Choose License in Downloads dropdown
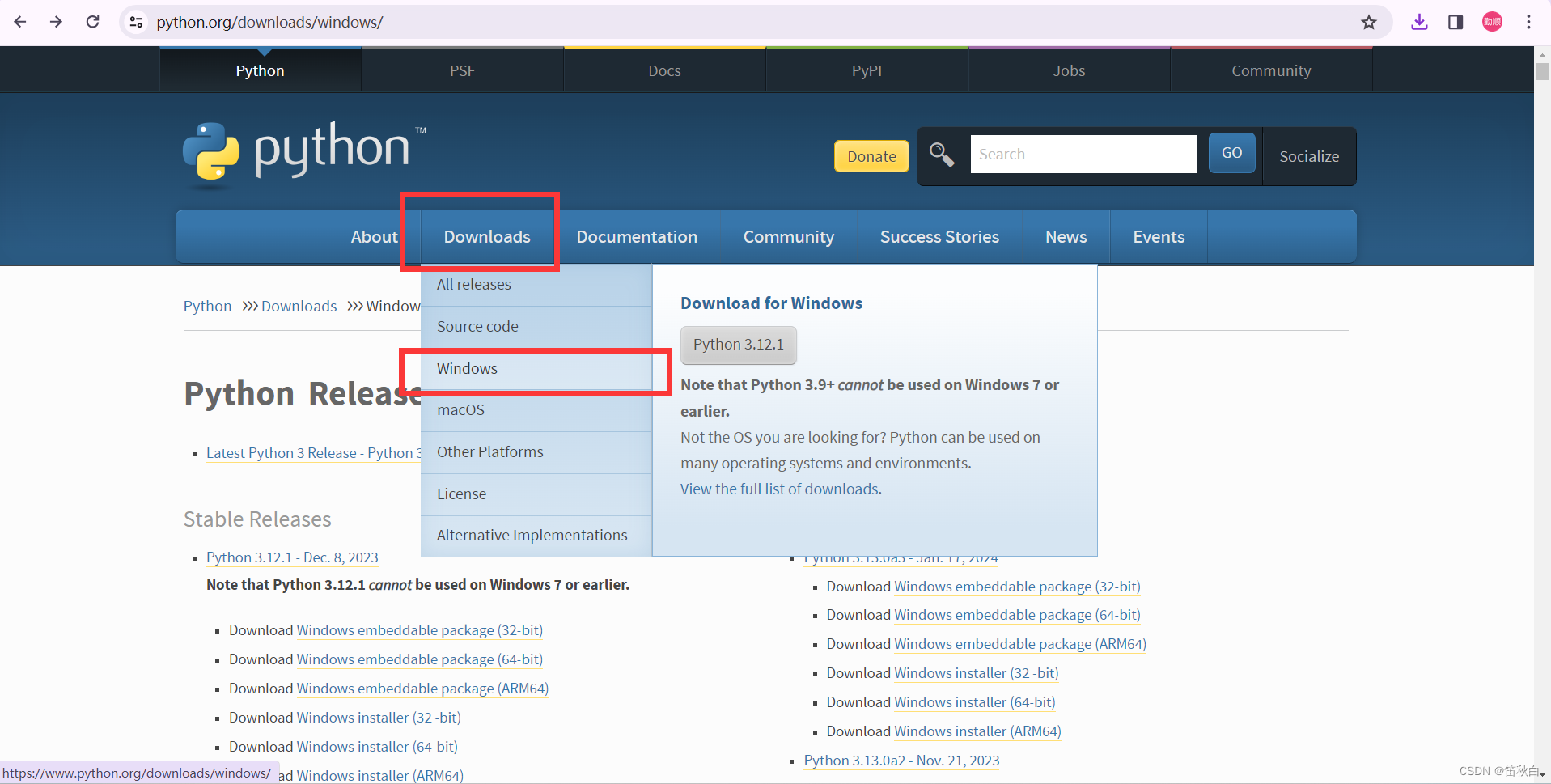This screenshot has height=784, width=1551. click(536, 494)
